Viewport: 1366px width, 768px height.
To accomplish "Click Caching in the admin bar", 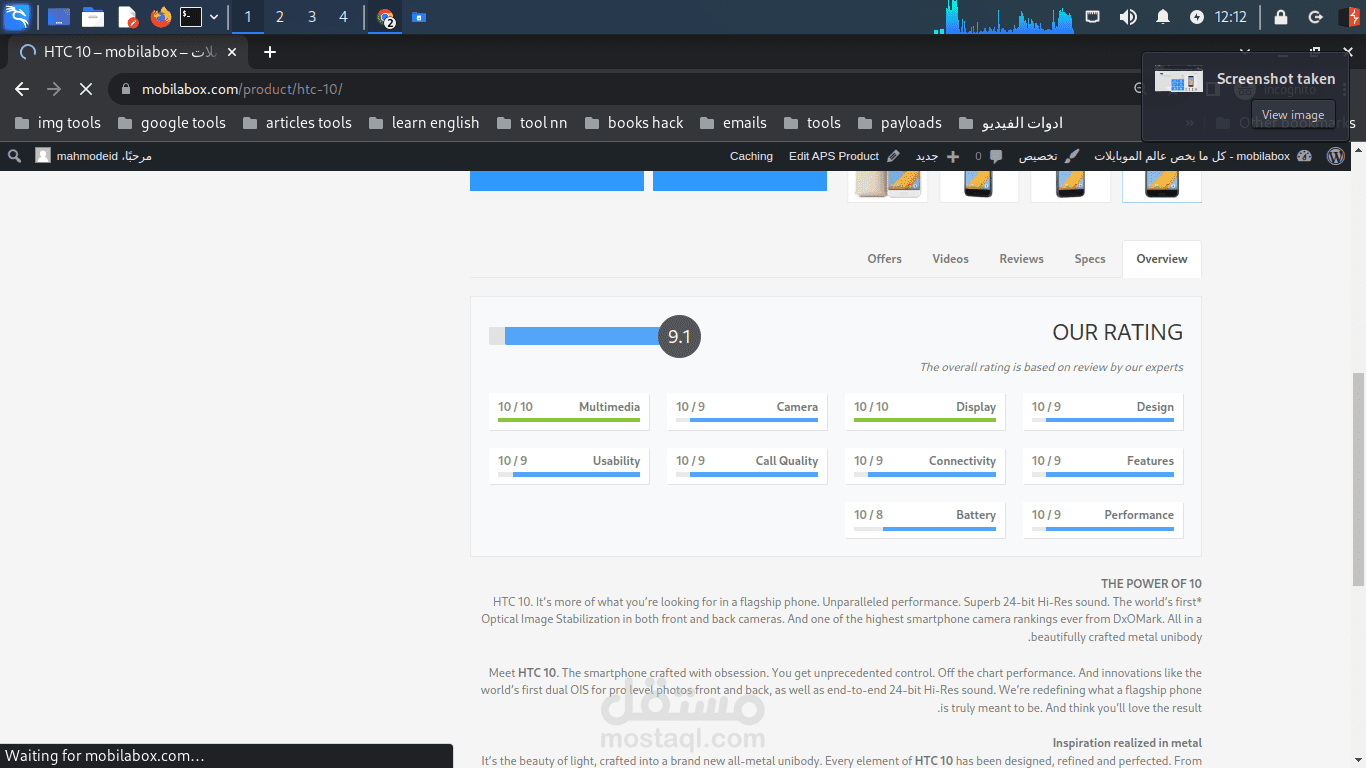I will click(751, 156).
